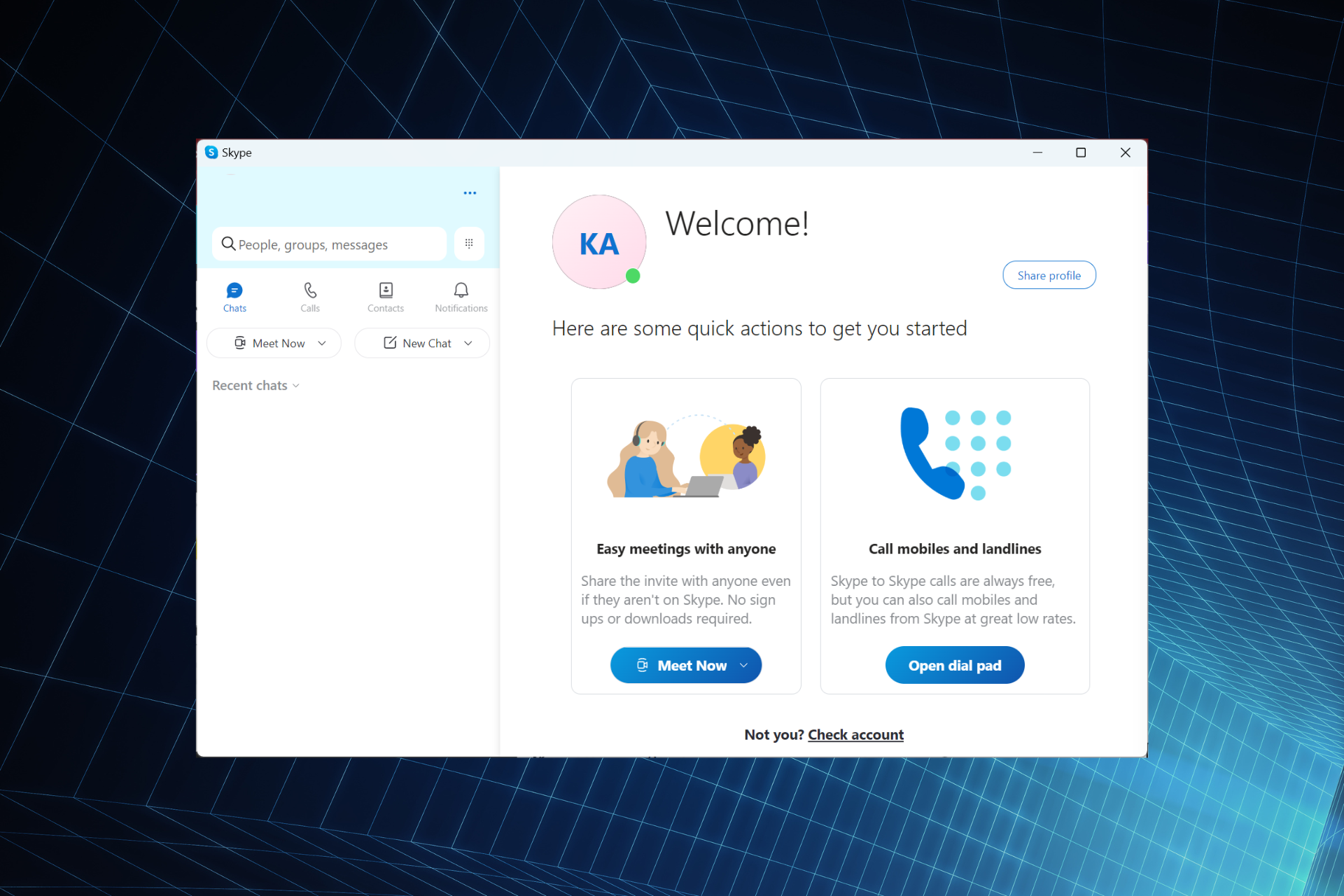Expand the sidebar Meet Now dropdown arrow

[x=322, y=343]
